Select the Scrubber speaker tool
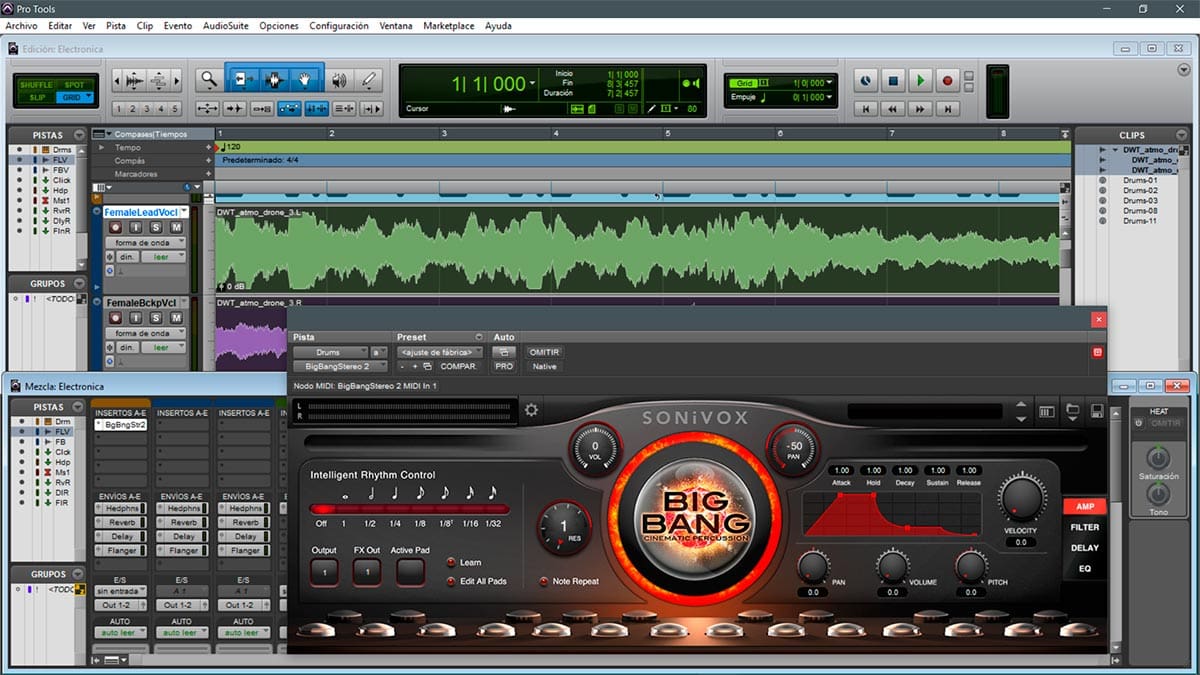Viewport: 1200px width, 675px height. [x=340, y=80]
